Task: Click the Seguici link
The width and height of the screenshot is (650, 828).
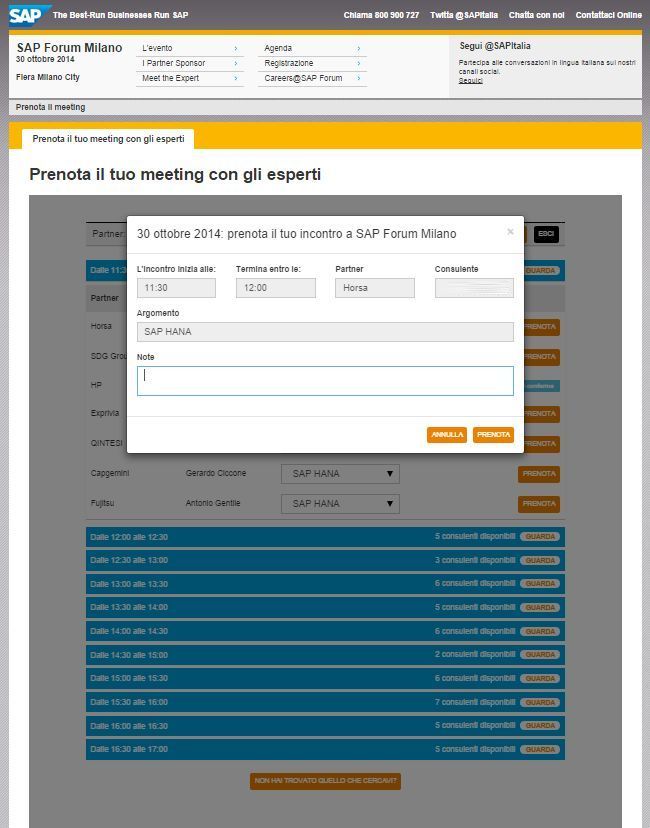Action: click(470, 81)
